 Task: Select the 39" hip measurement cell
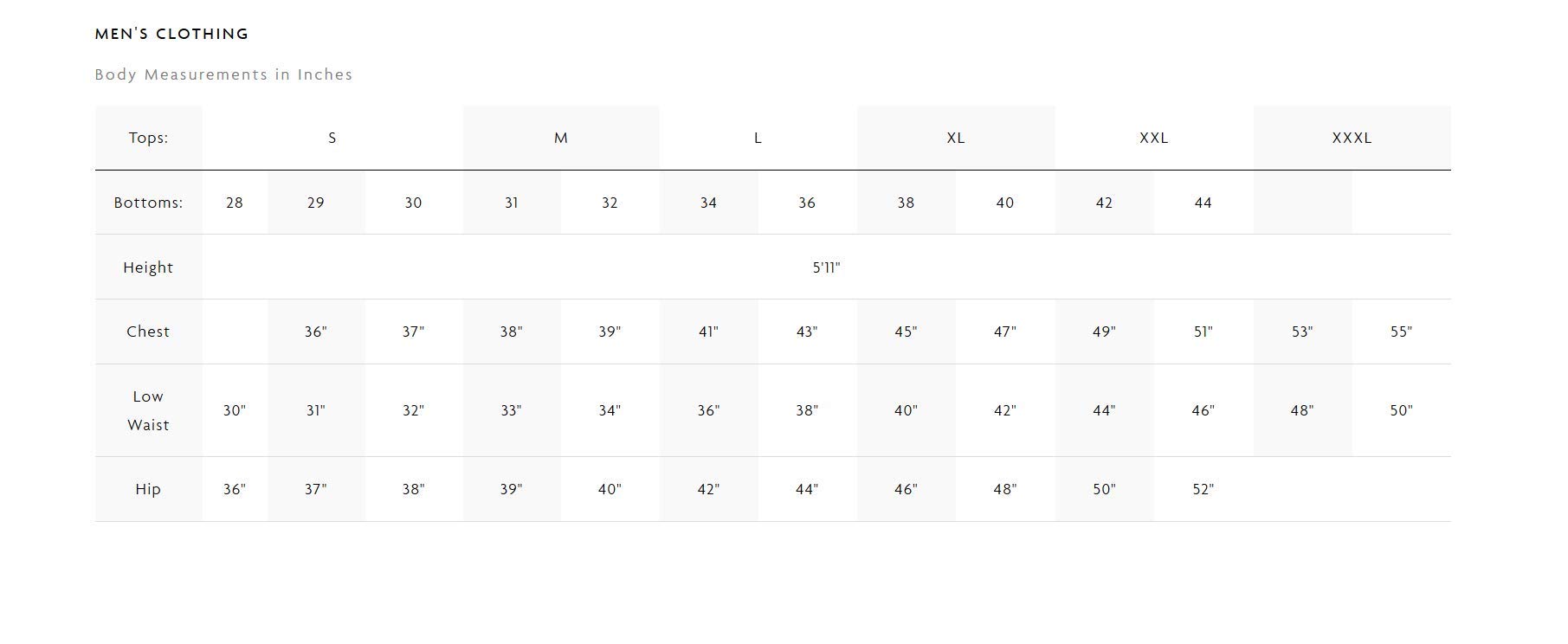[x=511, y=489]
